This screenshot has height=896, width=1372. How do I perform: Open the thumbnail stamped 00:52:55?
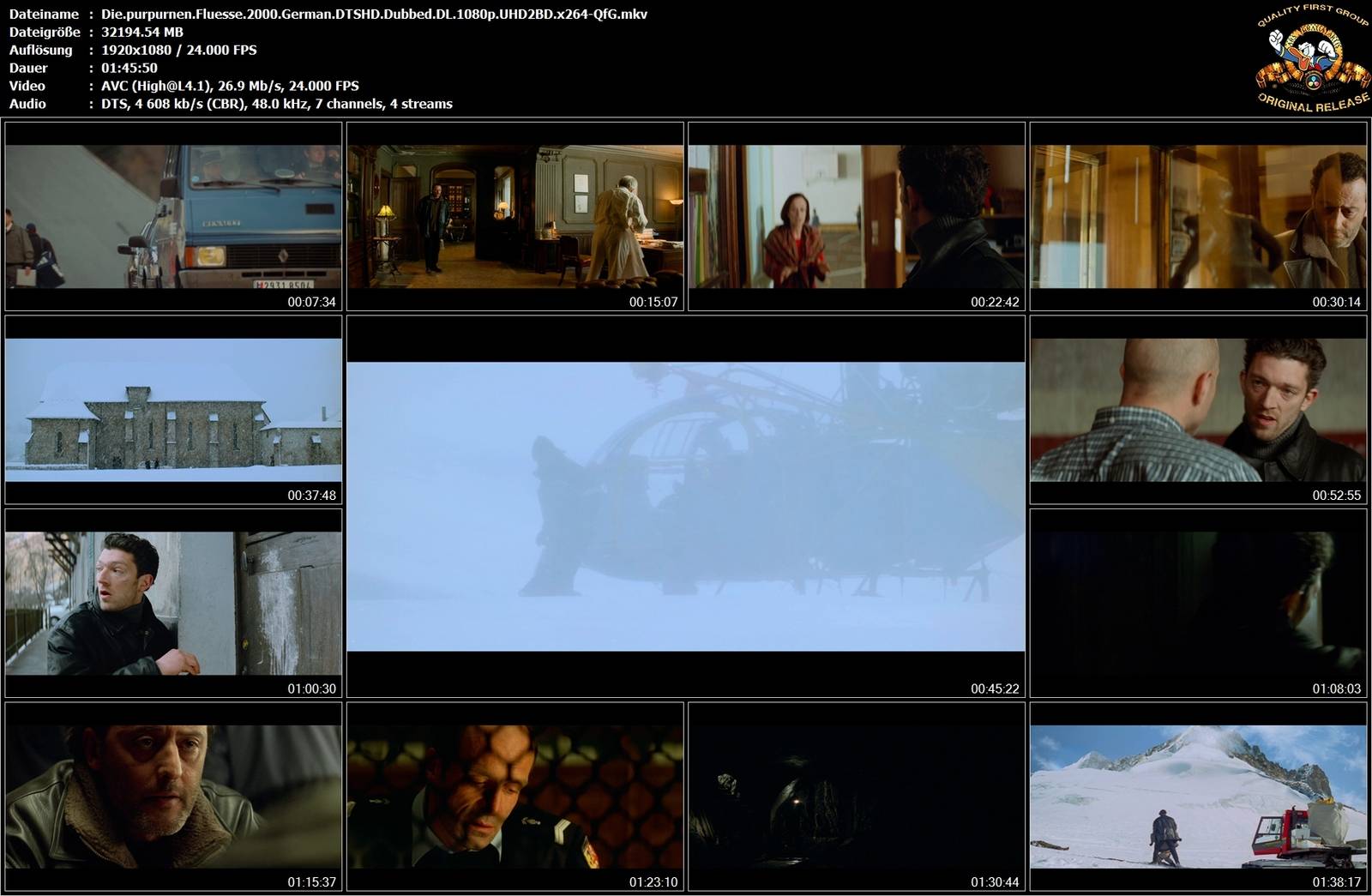point(1199,410)
